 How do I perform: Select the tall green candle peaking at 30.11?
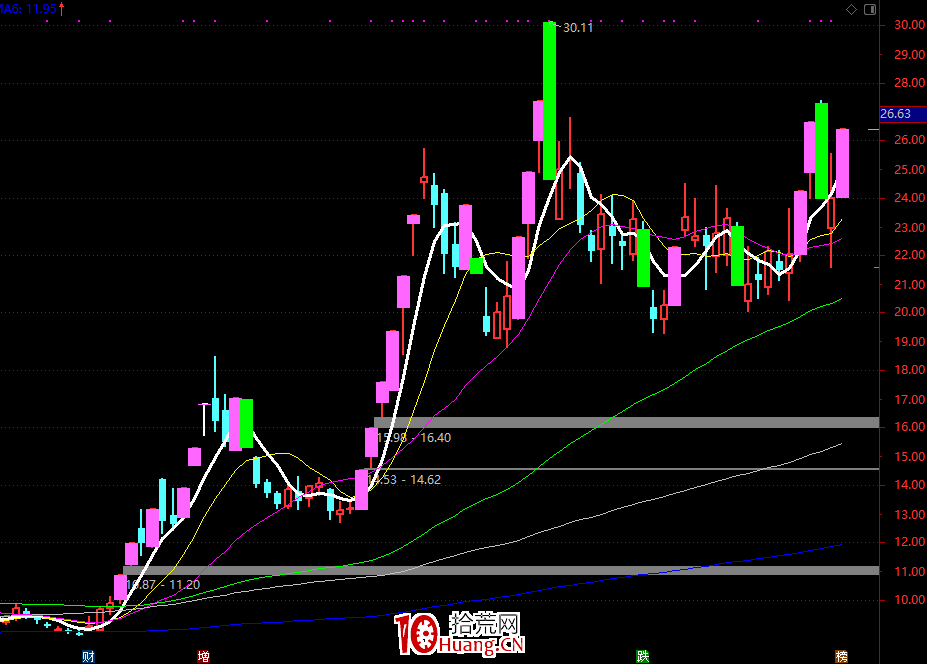click(x=549, y=100)
